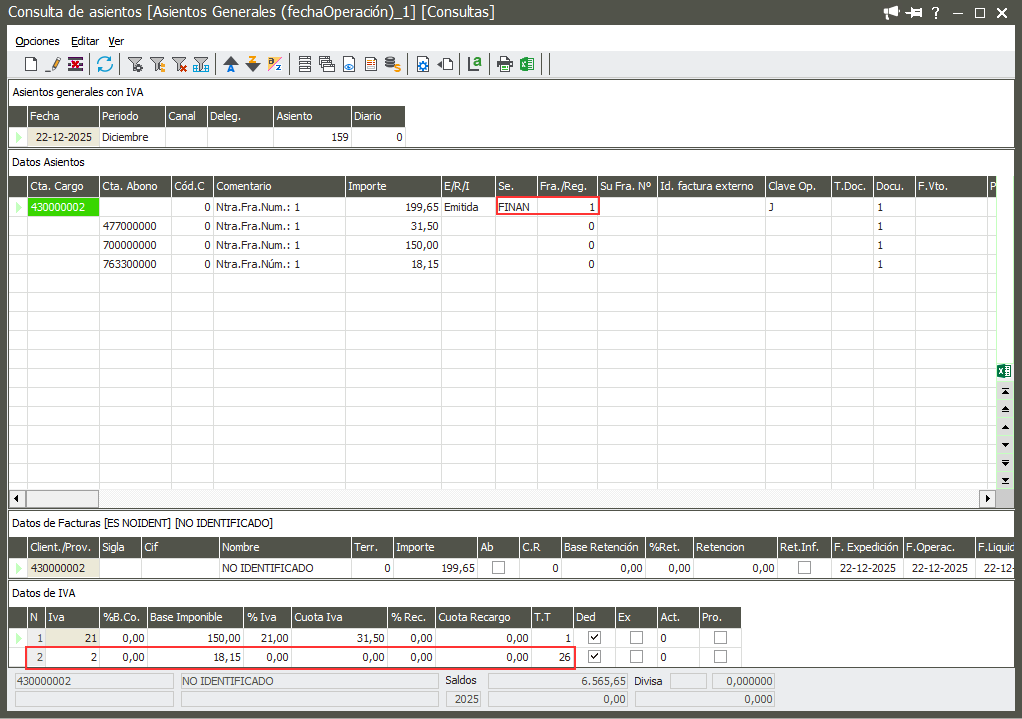Click the funnel with red X icon

click(x=180, y=64)
